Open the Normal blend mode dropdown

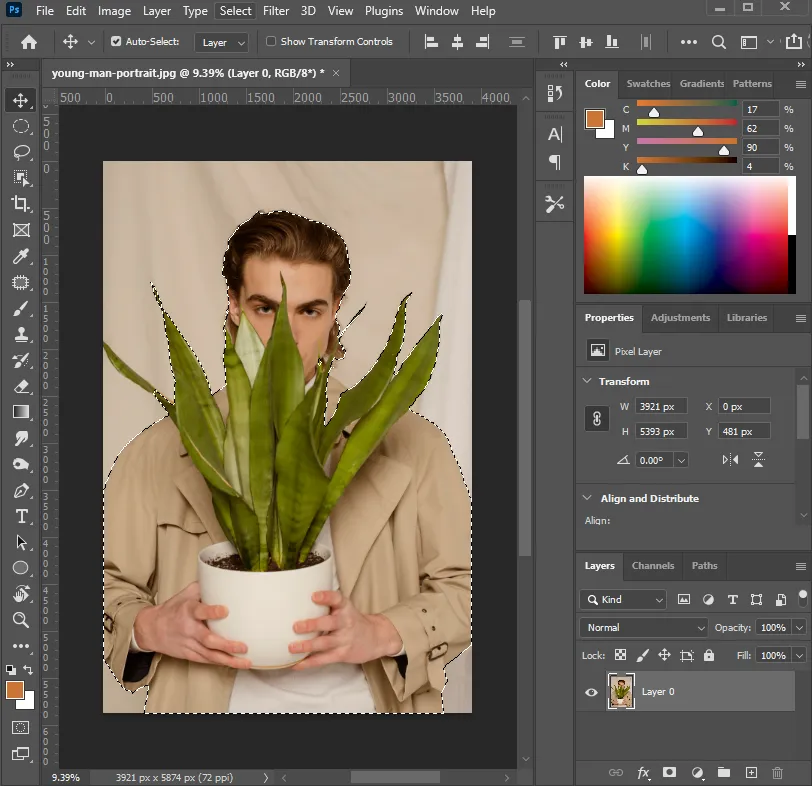(644, 628)
